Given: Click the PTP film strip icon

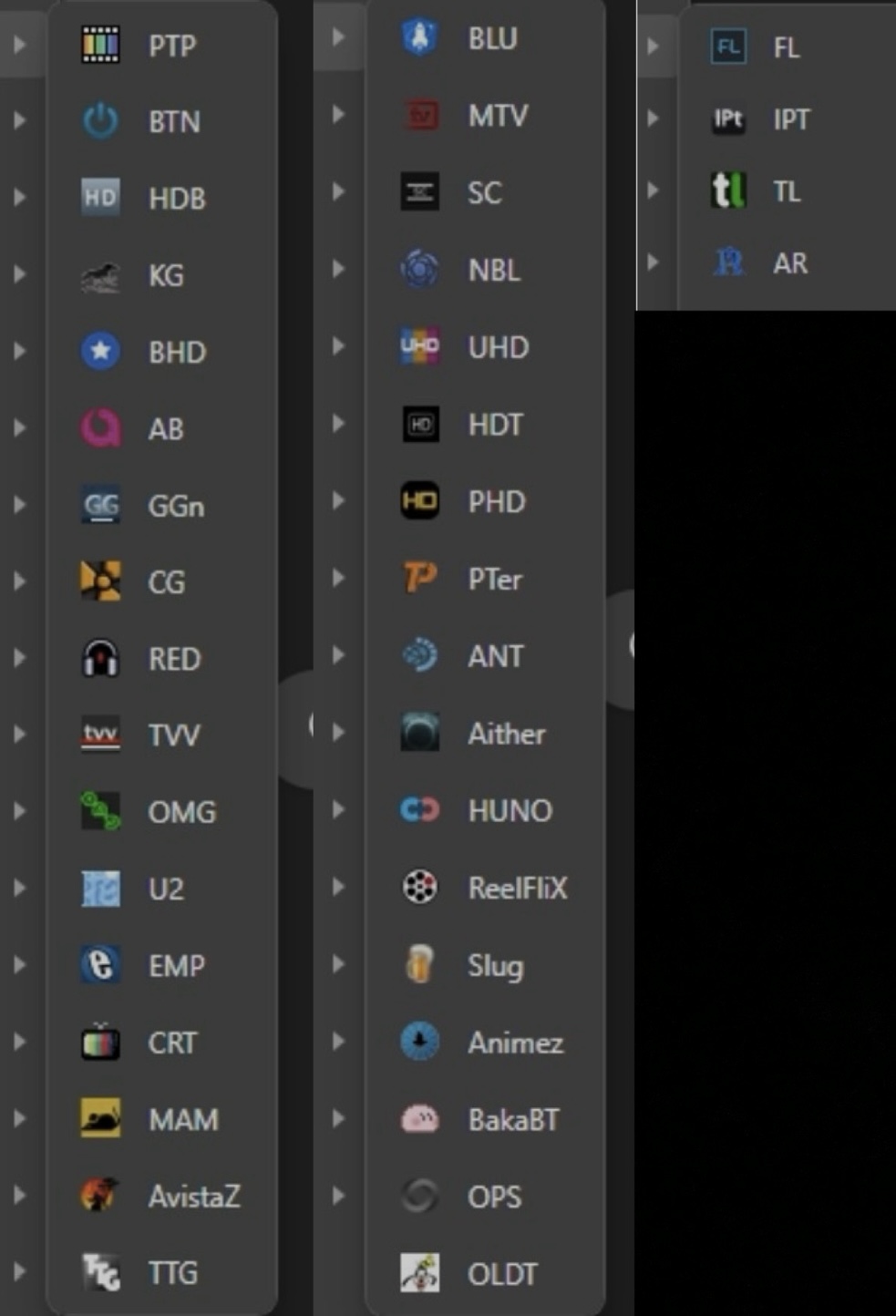Looking at the screenshot, I should (100, 45).
